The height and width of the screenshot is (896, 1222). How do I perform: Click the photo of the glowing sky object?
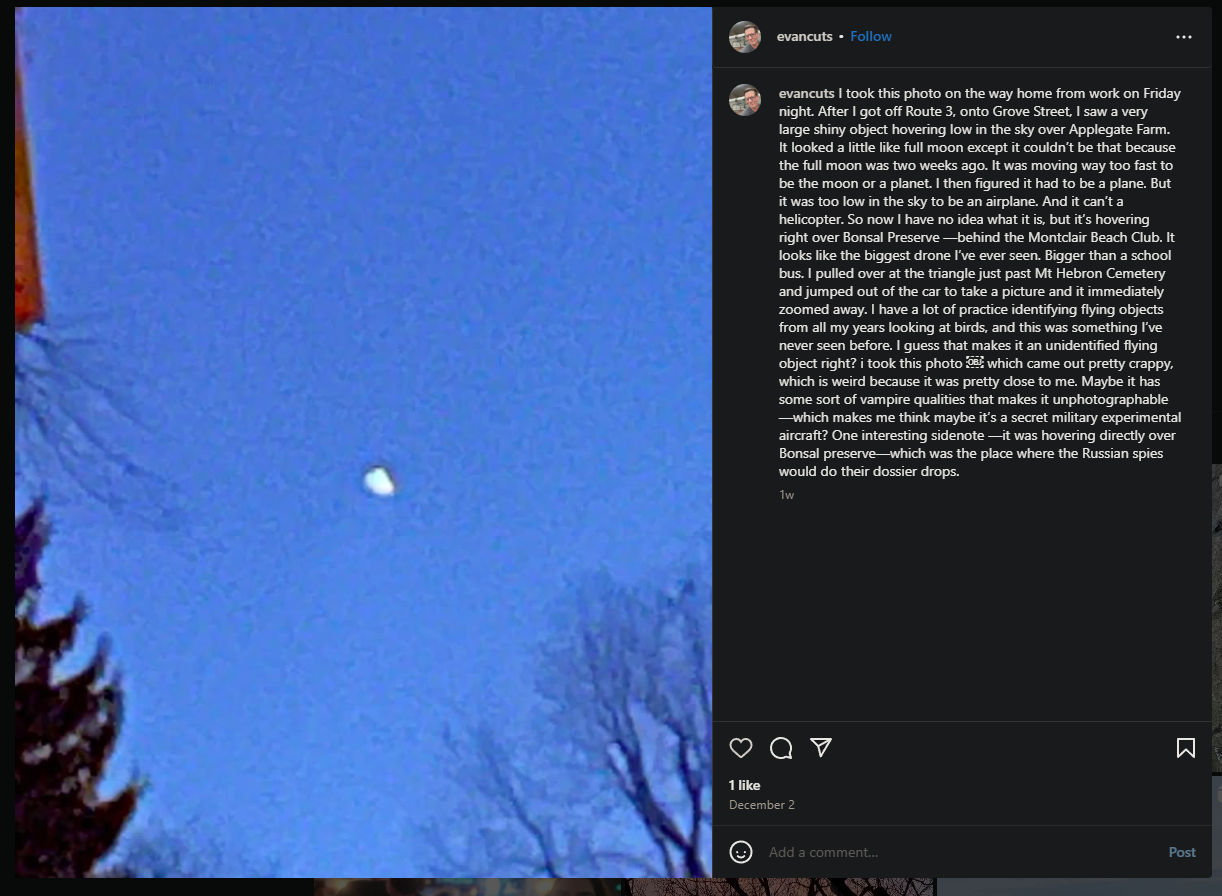click(x=364, y=442)
